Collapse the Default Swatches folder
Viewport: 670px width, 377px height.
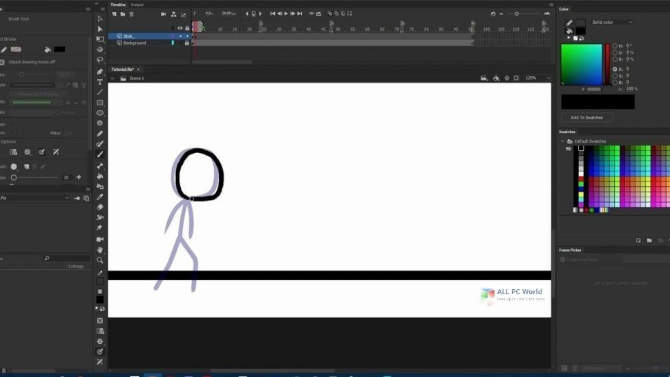563,141
